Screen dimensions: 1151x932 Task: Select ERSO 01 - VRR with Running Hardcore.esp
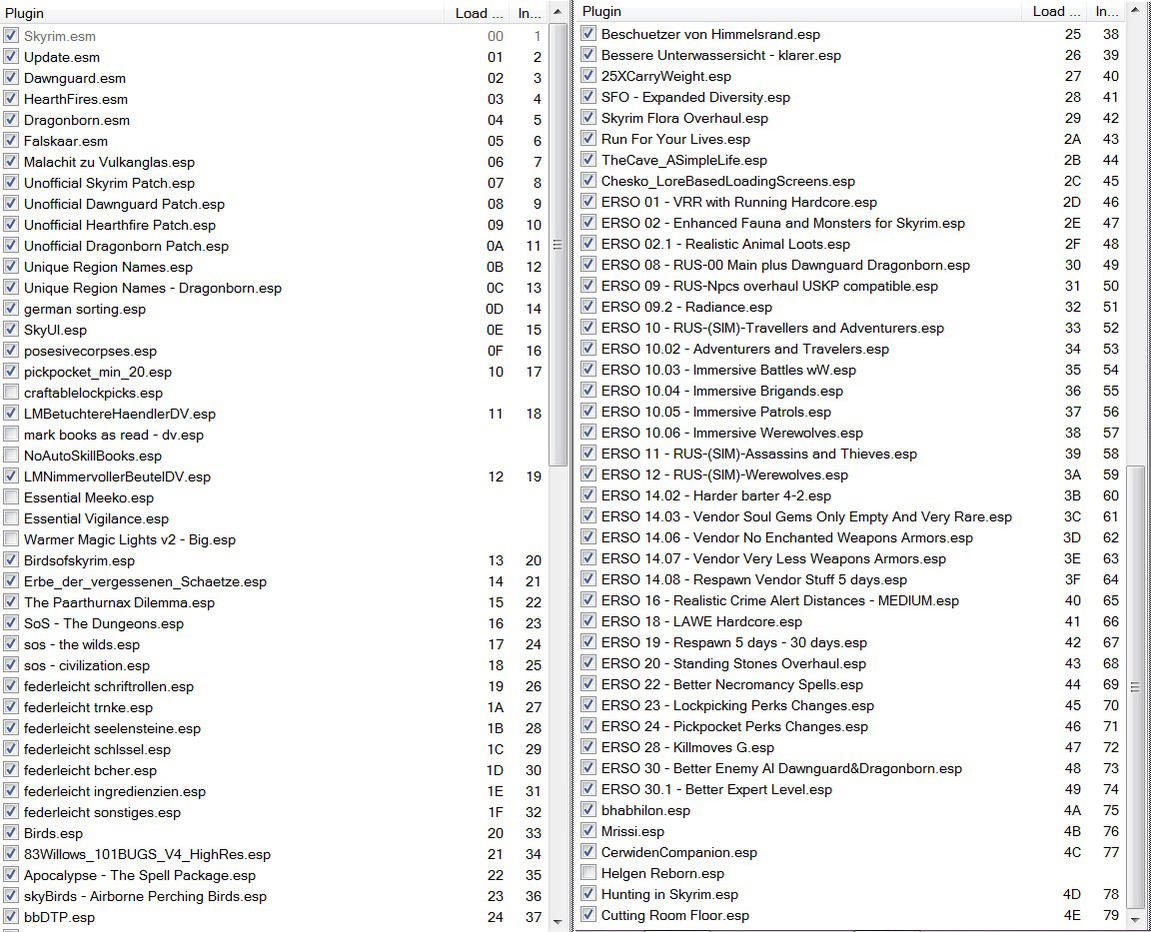click(x=738, y=202)
